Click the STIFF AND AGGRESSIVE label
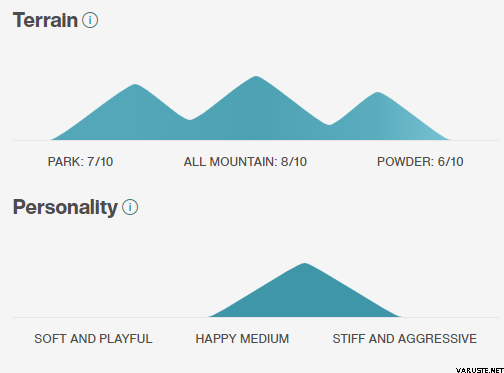 click(x=405, y=339)
